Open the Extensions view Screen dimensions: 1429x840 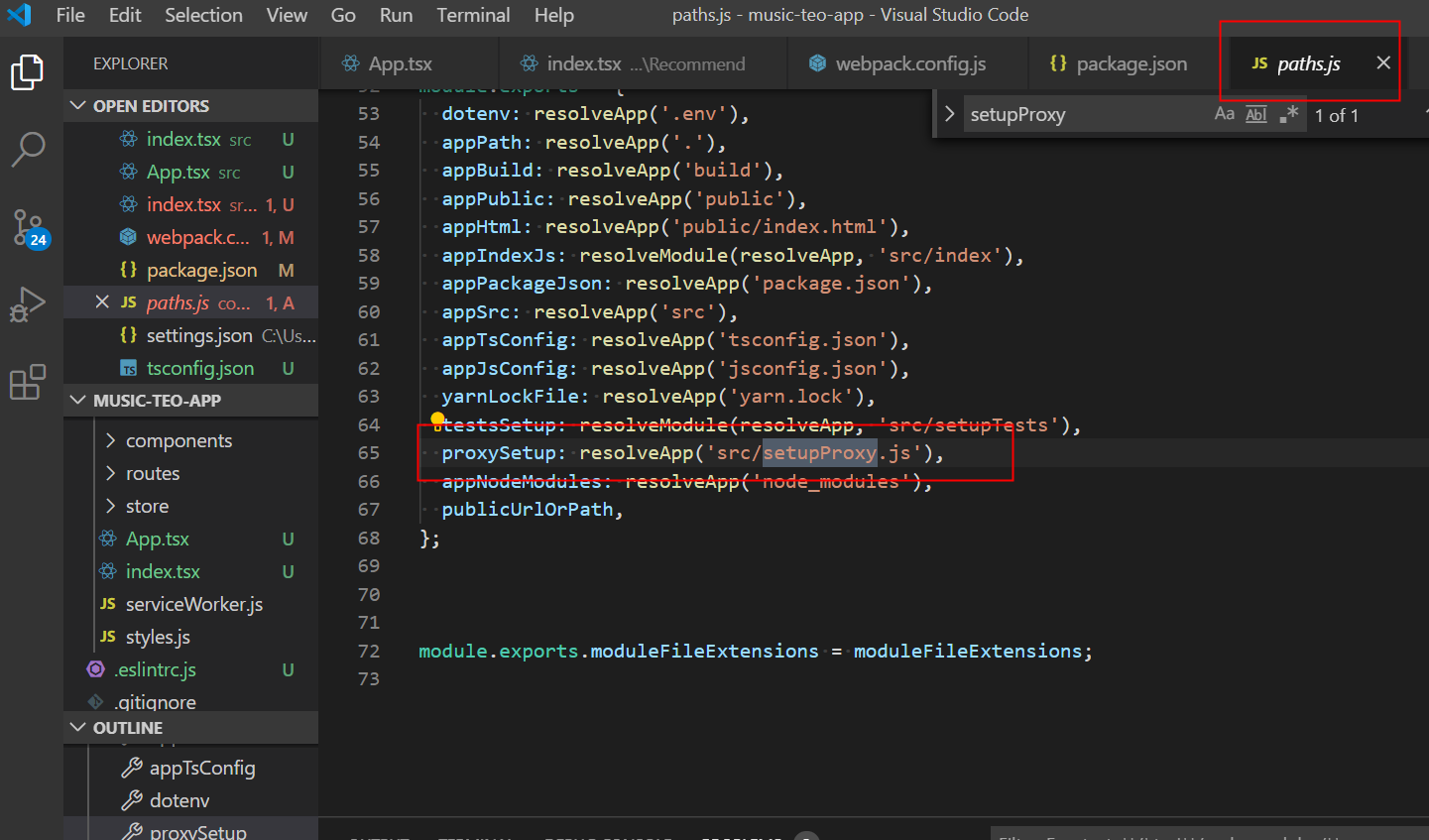click(28, 382)
